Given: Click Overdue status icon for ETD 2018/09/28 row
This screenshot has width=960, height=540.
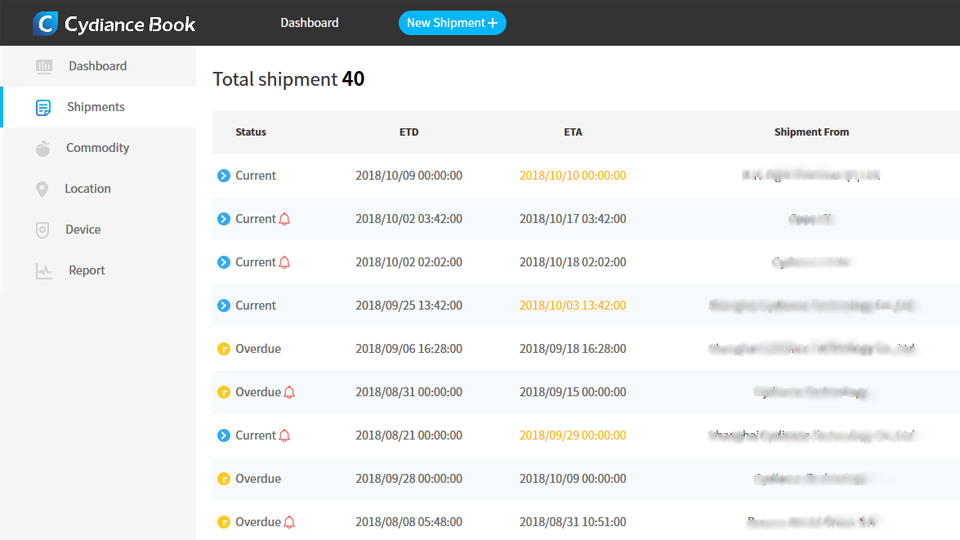Looking at the screenshot, I should coord(223,479).
